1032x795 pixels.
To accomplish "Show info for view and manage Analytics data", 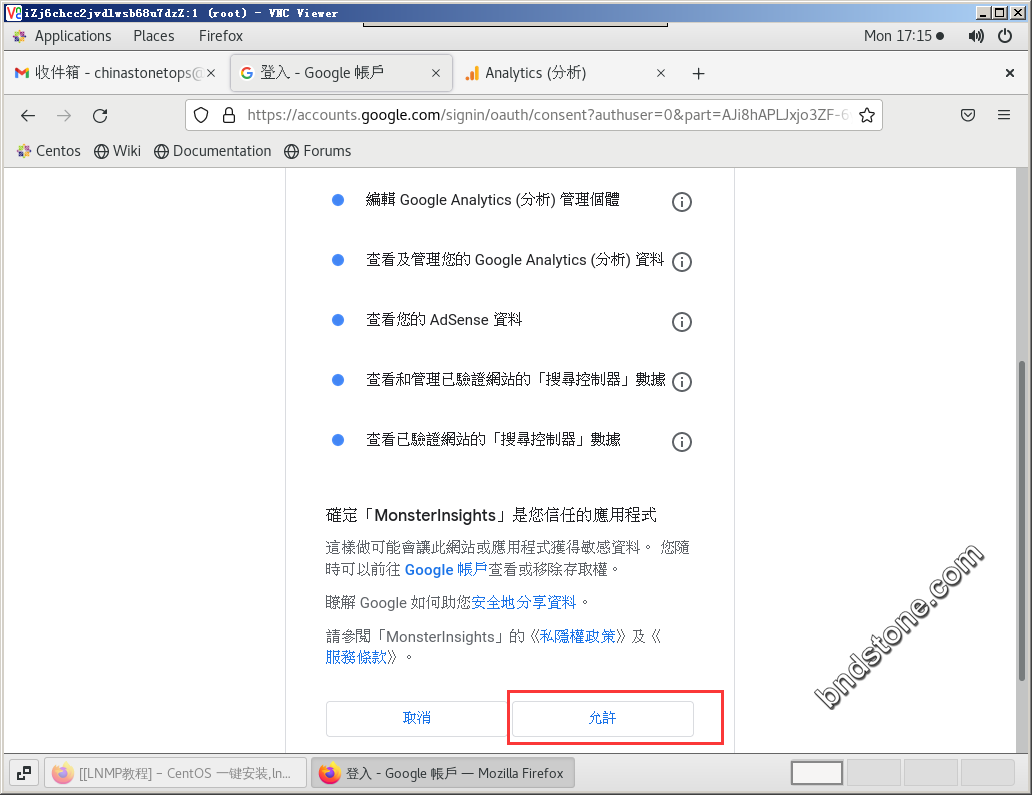I will tap(682, 262).
